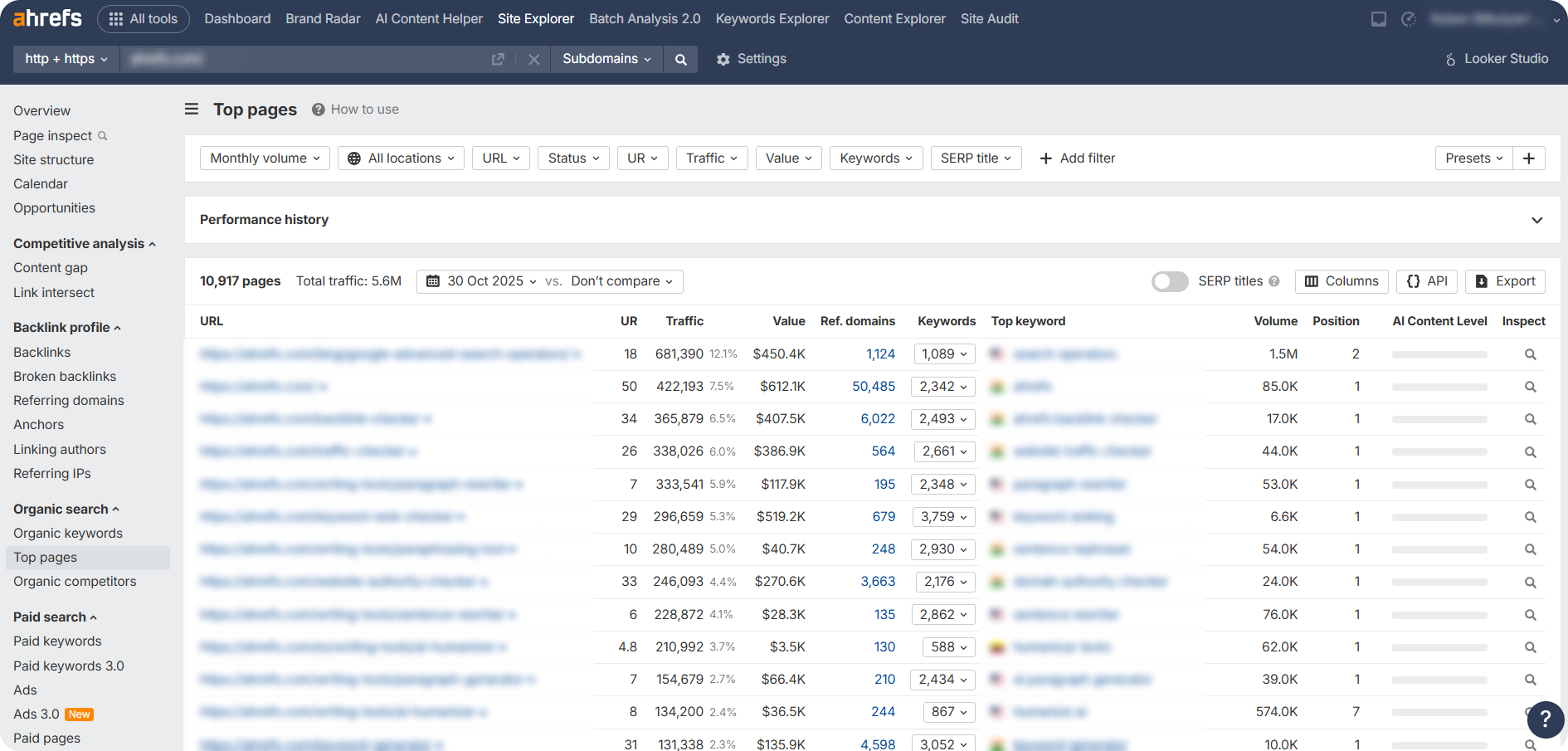The image size is (1568, 751).
Task: Inspect the top ranking page via magnifier icon
Action: point(1530,354)
